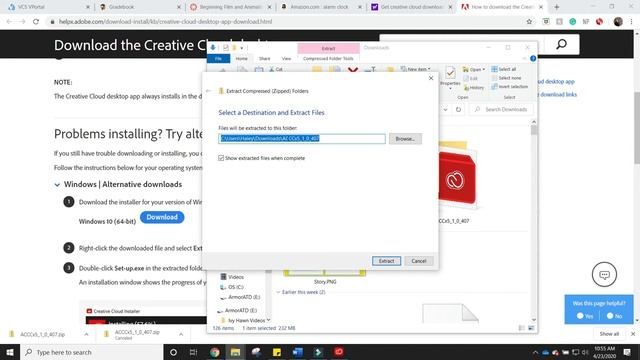Click the Search Downloads box
The image size is (640, 360).
point(501,109)
